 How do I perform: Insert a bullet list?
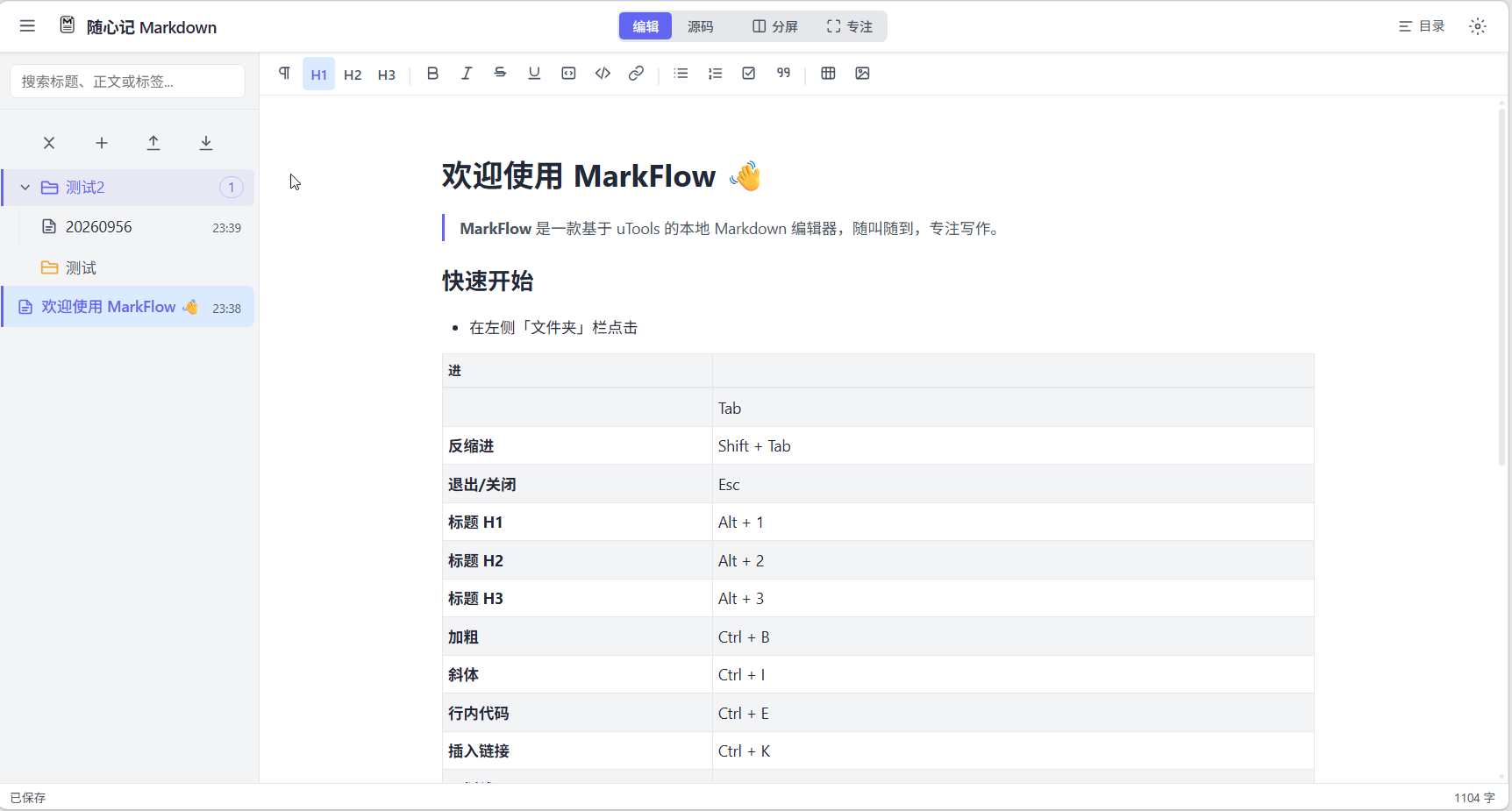coord(681,74)
